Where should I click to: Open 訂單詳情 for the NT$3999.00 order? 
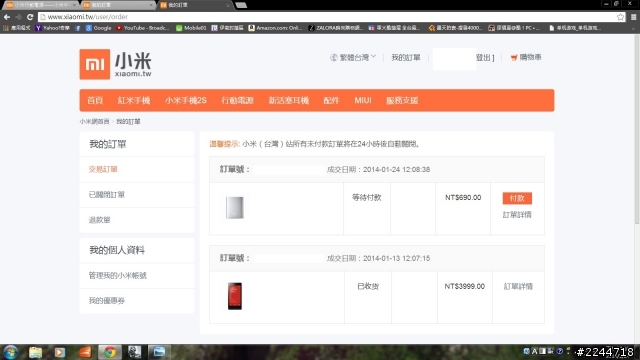[x=518, y=287]
